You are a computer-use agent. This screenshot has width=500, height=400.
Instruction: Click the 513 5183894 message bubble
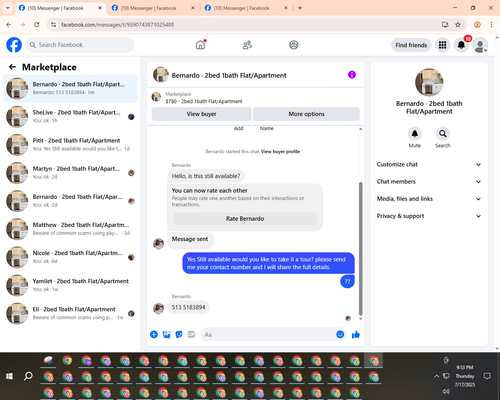(x=188, y=307)
